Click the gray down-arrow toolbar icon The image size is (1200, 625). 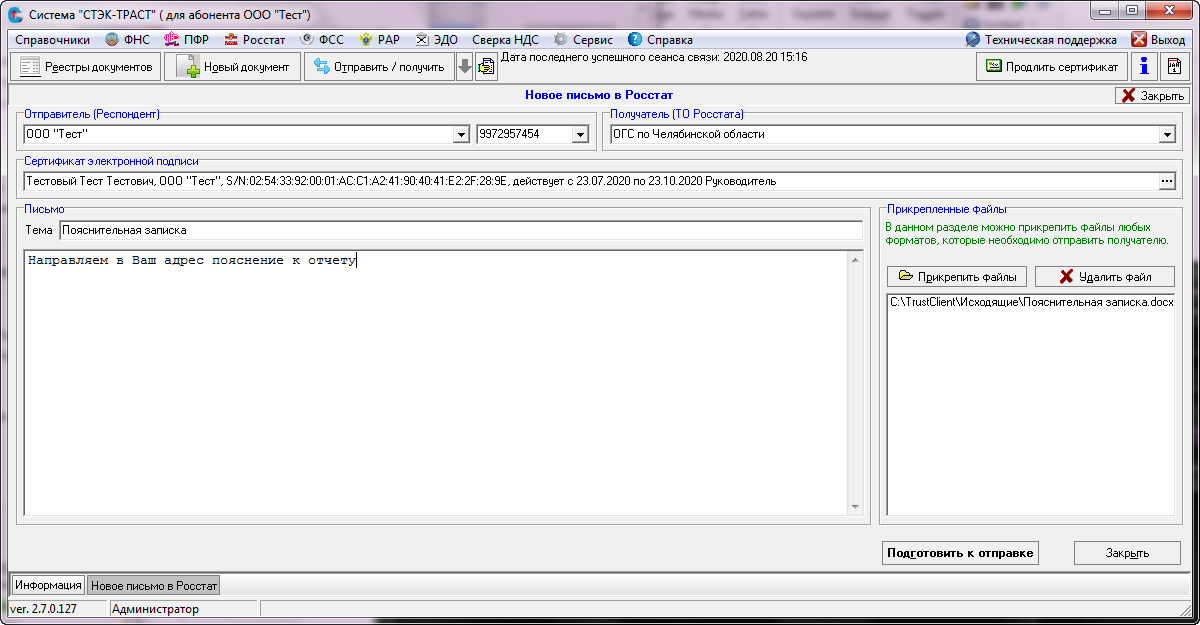click(464, 67)
